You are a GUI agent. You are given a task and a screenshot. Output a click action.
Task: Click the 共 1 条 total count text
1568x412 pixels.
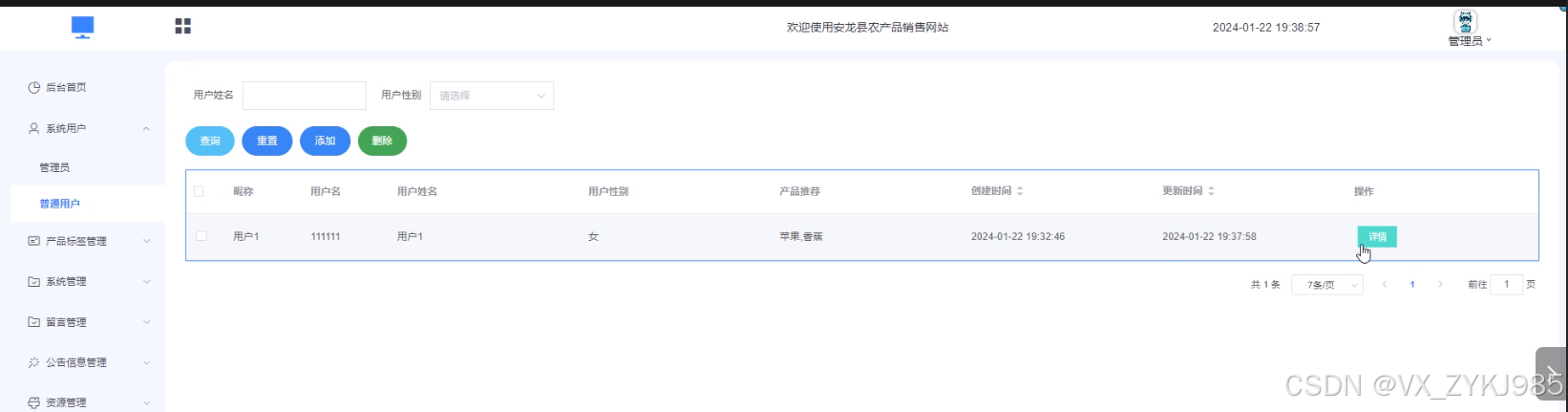coord(1265,285)
